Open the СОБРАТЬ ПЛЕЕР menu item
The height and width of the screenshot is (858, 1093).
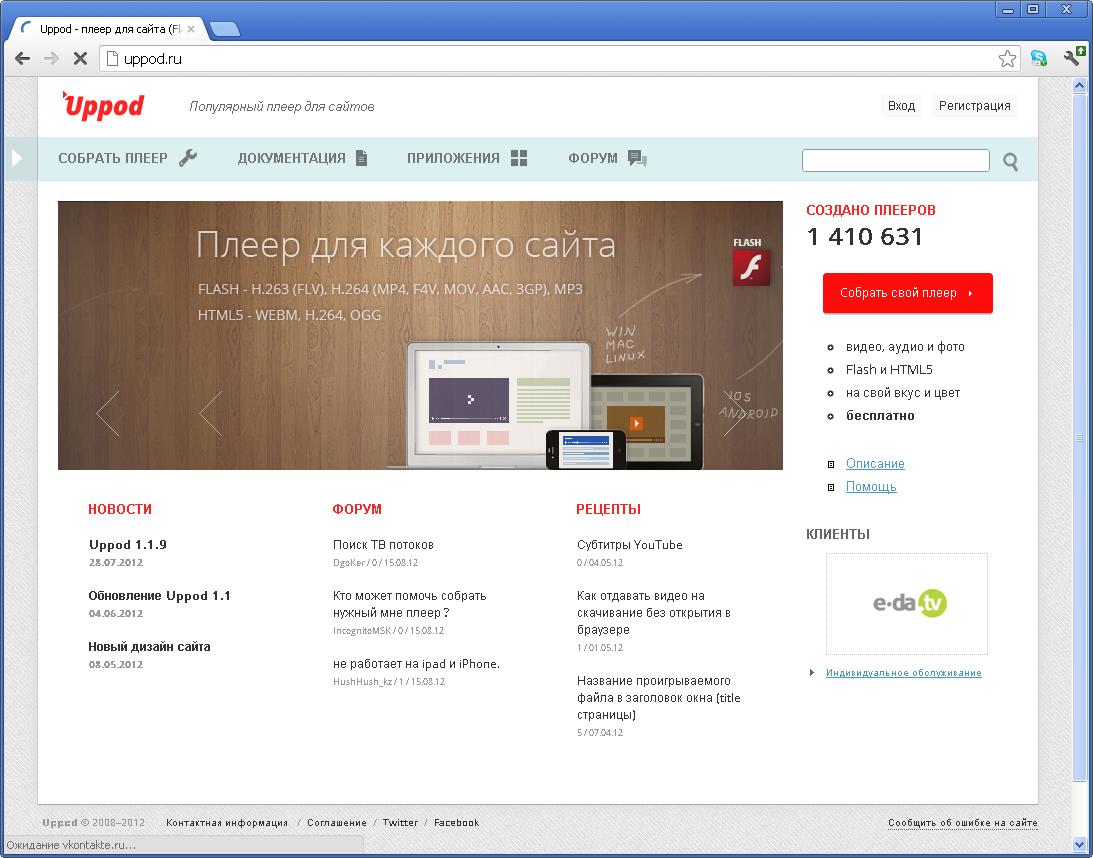pyautogui.click(x=128, y=158)
